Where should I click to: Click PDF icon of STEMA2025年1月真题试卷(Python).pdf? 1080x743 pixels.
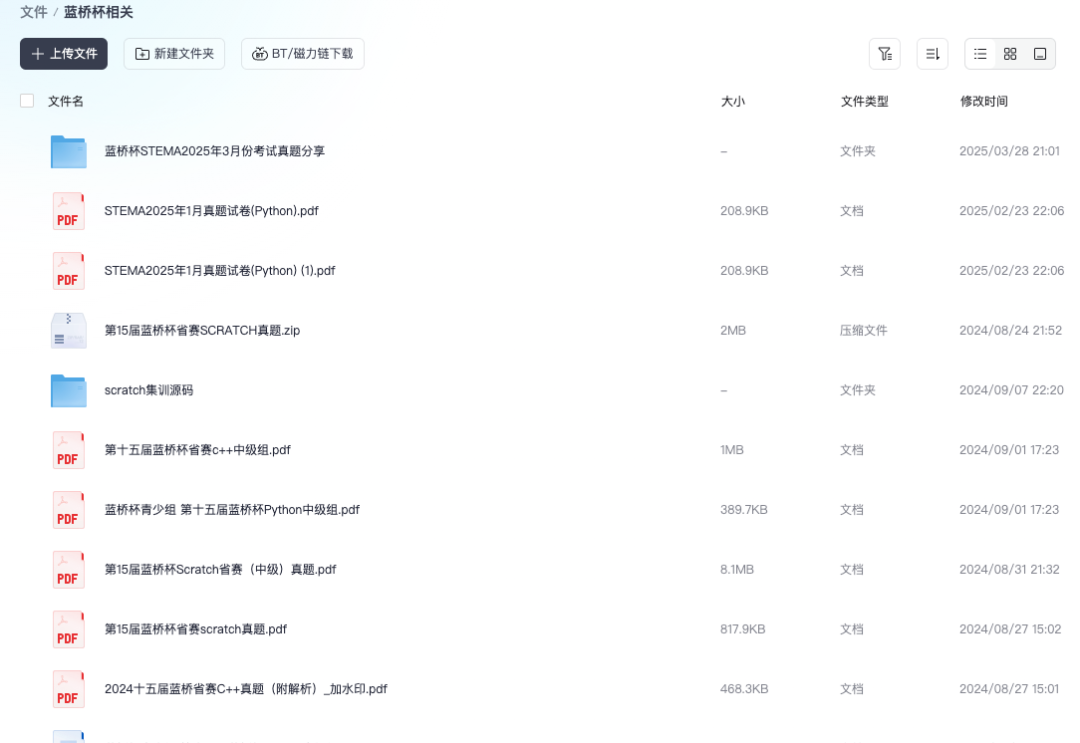pyautogui.click(x=68, y=211)
